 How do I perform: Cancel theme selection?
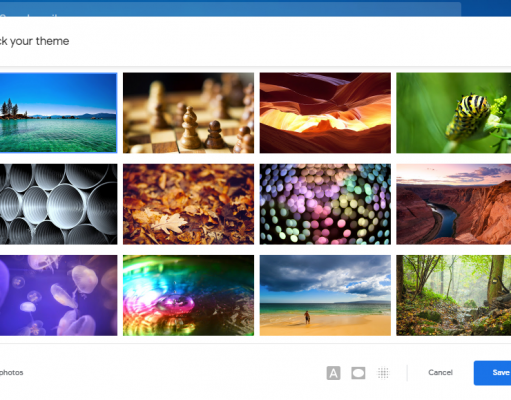pyautogui.click(x=440, y=372)
